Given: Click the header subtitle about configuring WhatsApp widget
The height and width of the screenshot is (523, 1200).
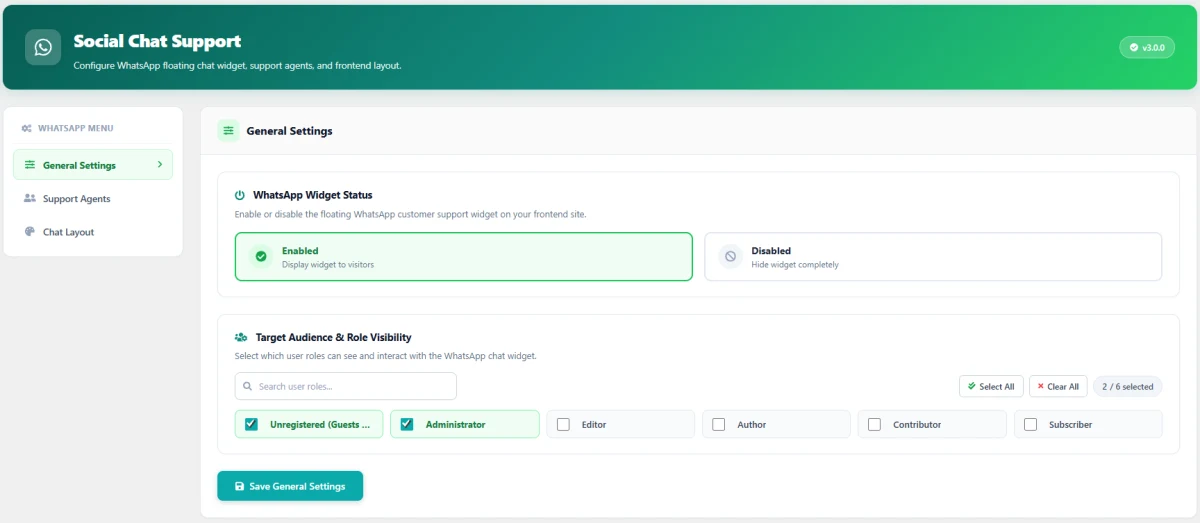Looking at the screenshot, I should coord(237,65).
